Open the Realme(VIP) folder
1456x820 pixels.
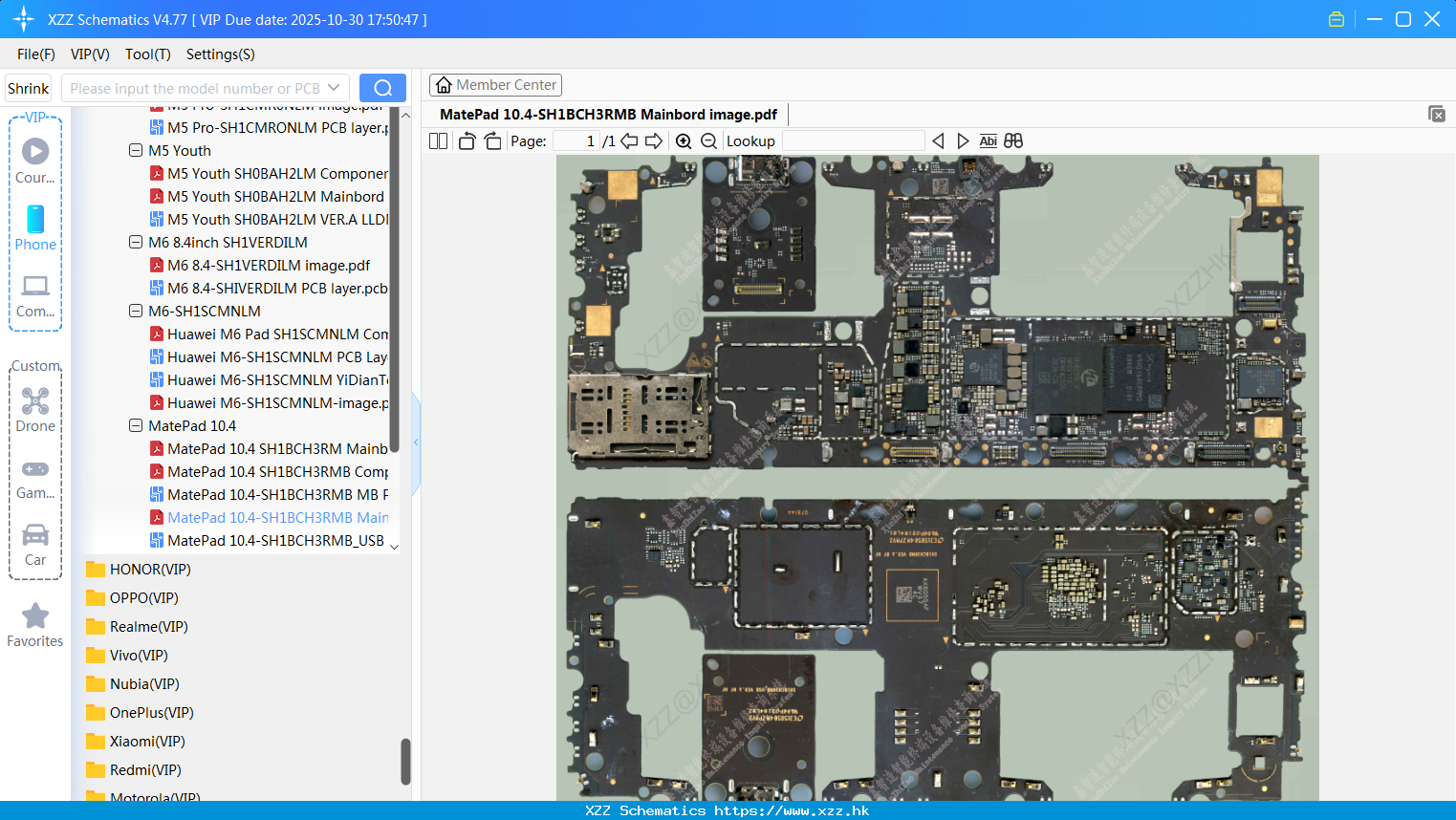137,627
